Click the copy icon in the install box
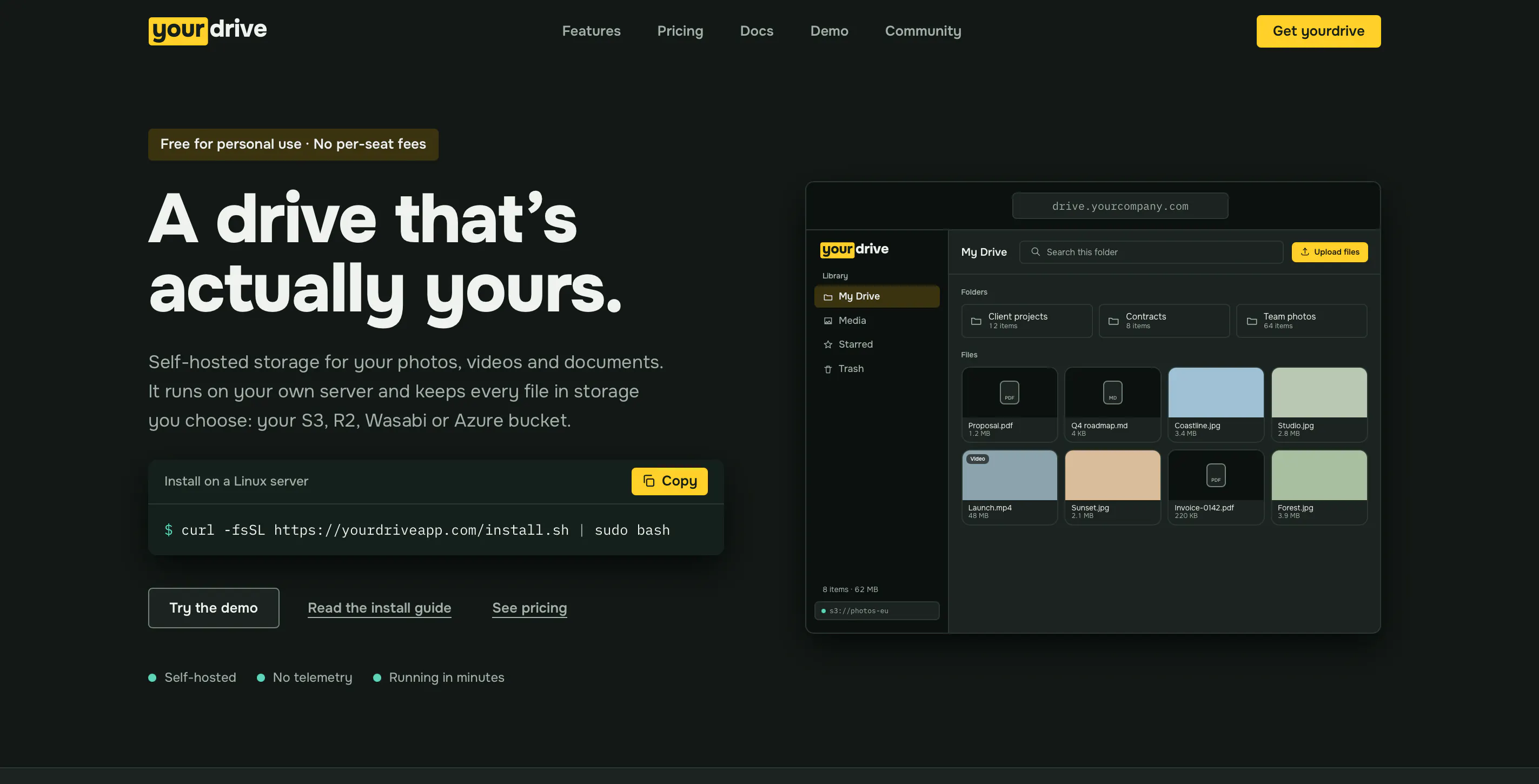The image size is (1539, 784). (x=649, y=481)
